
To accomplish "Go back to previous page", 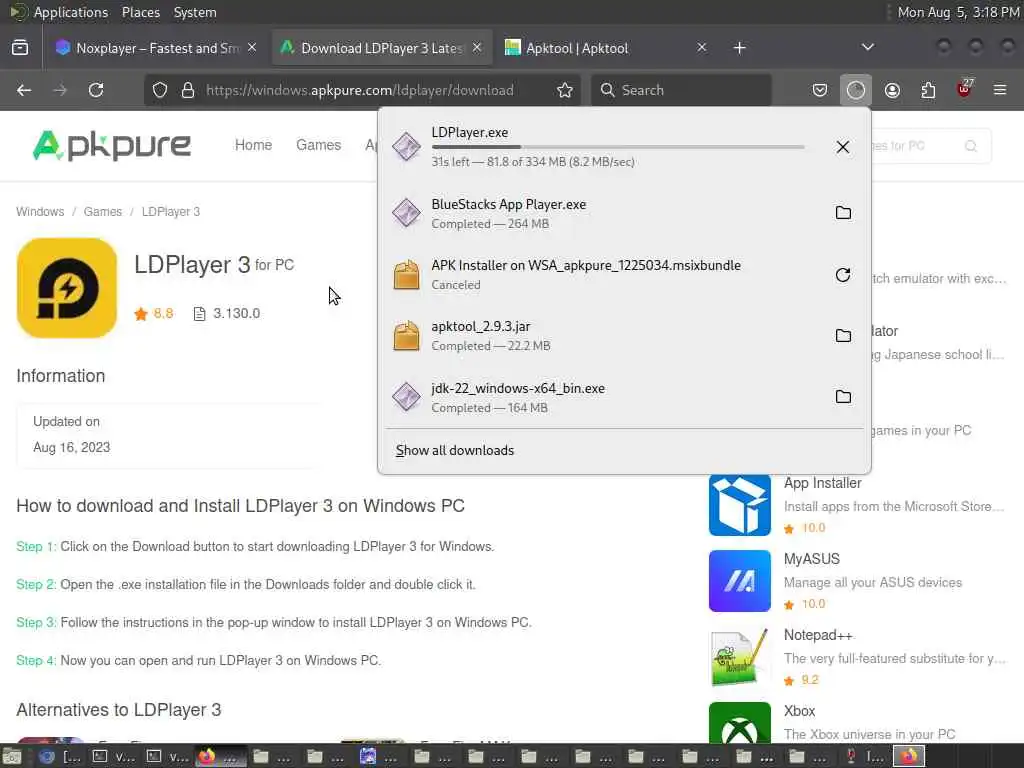I will click(x=24, y=90).
